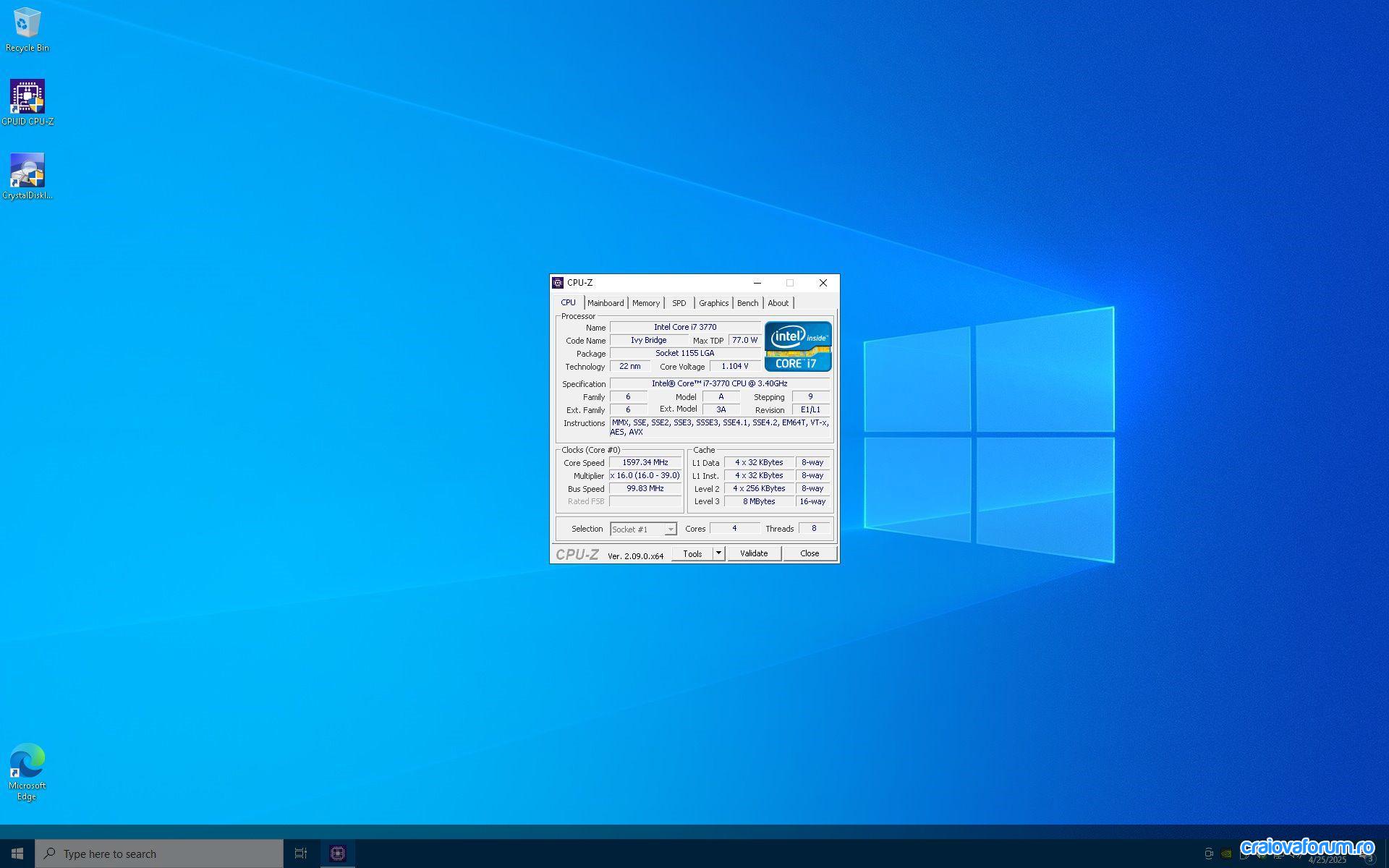Switch to the Mainboard tab
This screenshot has width=1389, height=868.
[606, 303]
